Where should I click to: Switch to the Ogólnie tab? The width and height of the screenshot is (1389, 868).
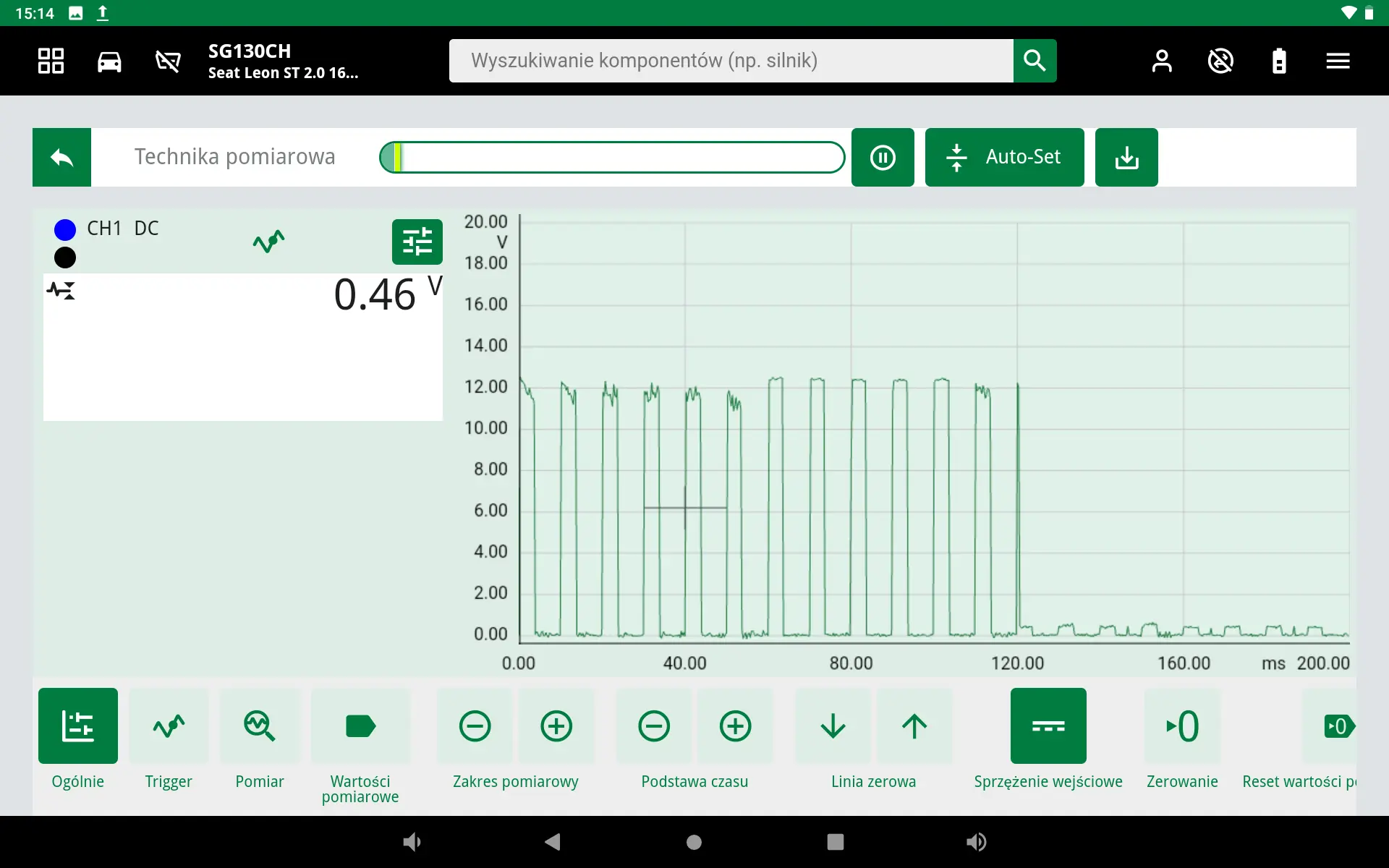tap(78, 726)
